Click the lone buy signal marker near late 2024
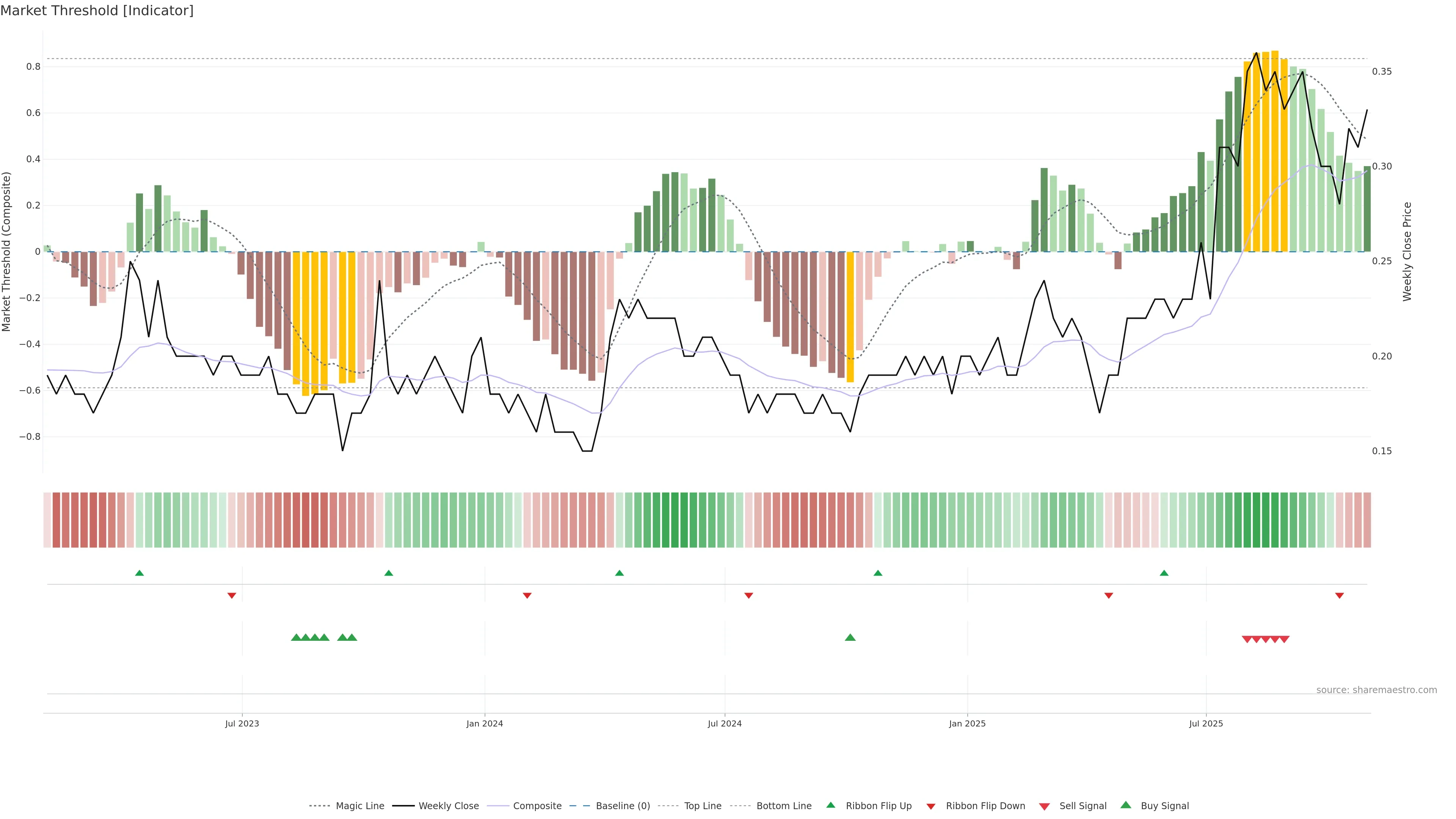The image size is (1456, 819). tap(849, 637)
